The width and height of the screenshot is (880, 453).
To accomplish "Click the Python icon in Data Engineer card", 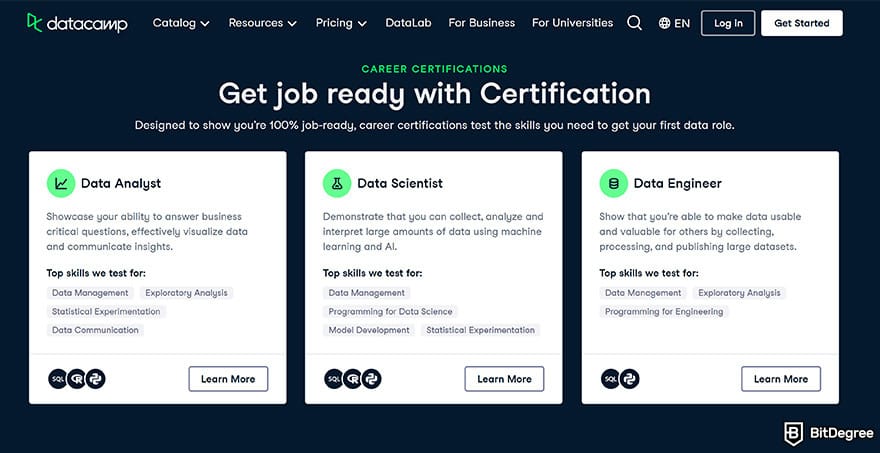I will point(630,379).
